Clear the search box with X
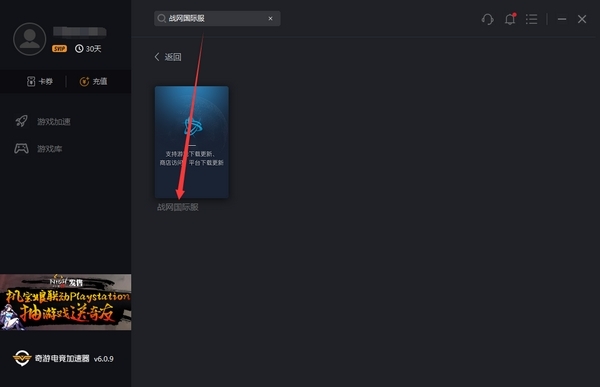This screenshot has height=387, width=600. tap(271, 18)
